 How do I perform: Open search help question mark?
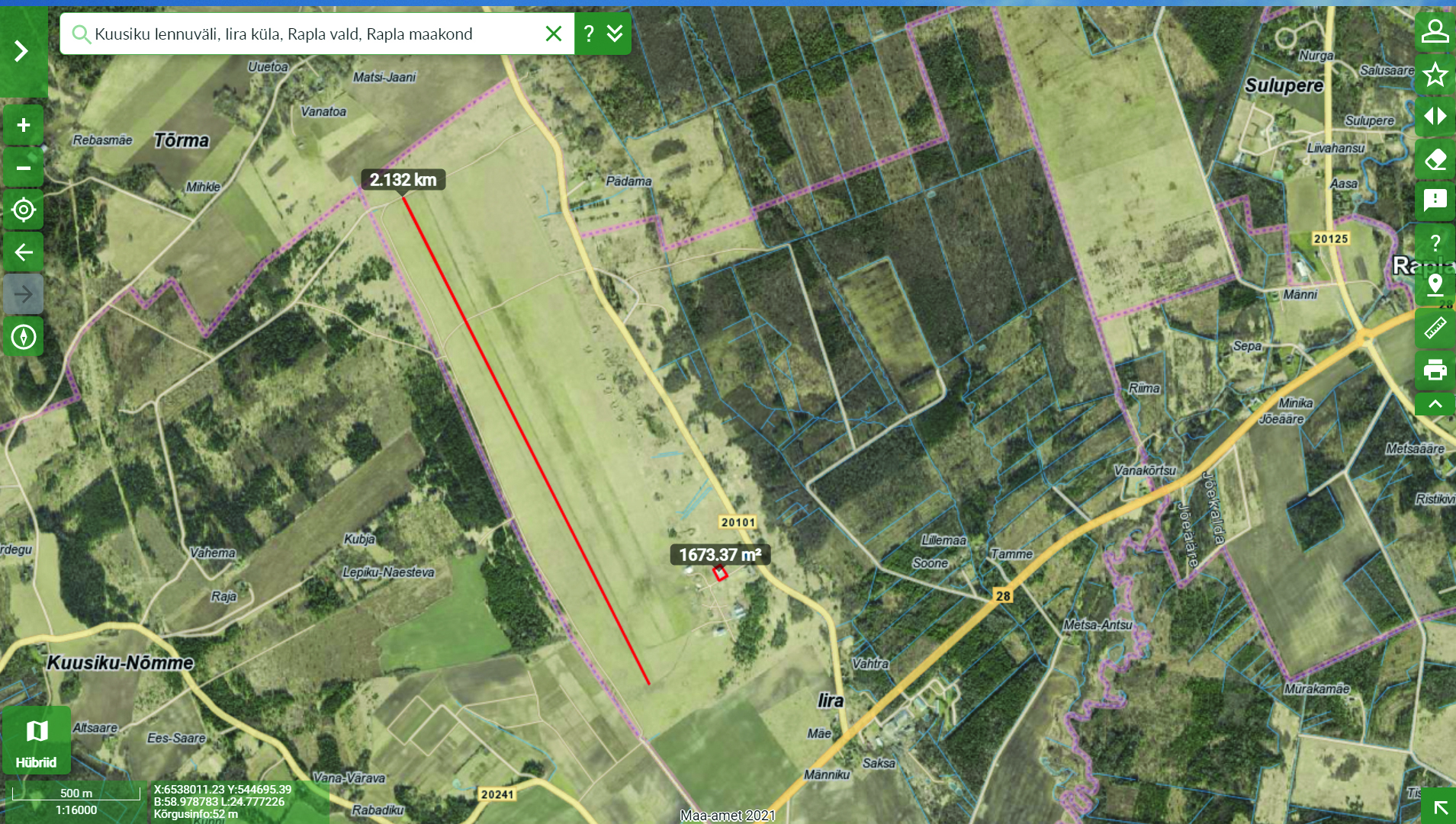click(589, 34)
